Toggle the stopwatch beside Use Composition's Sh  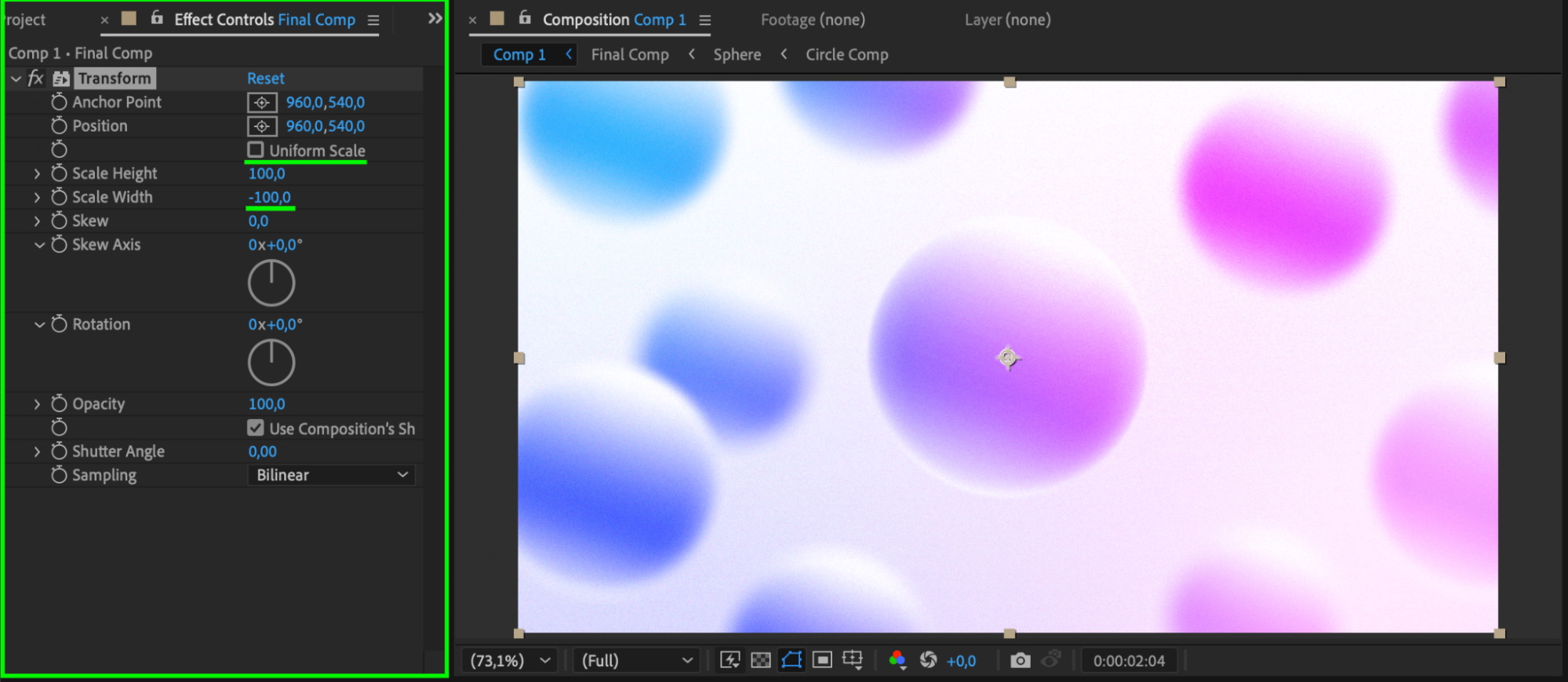(x=59, y=427)
